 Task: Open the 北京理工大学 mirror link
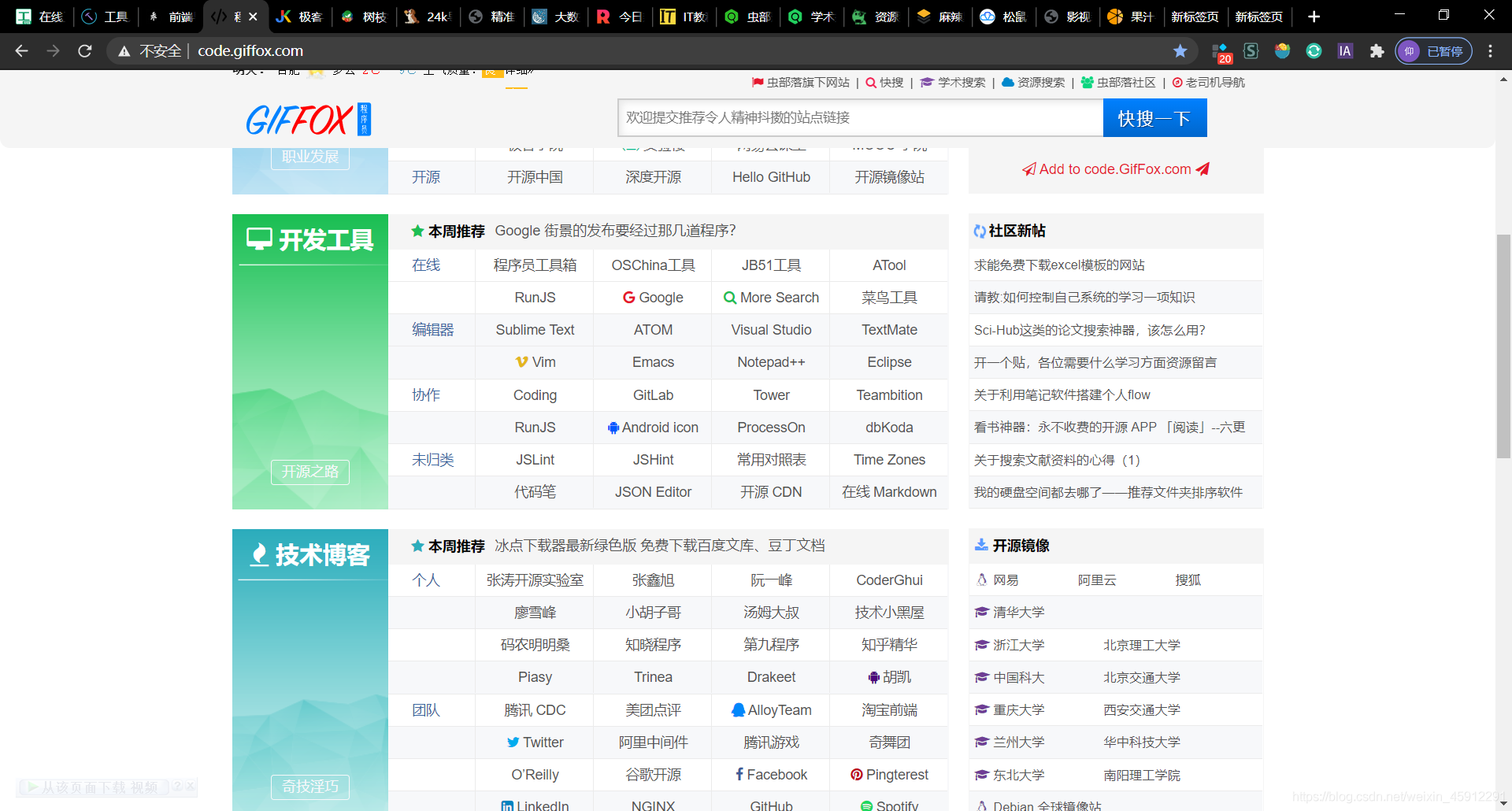click(x=1142, y=645)
